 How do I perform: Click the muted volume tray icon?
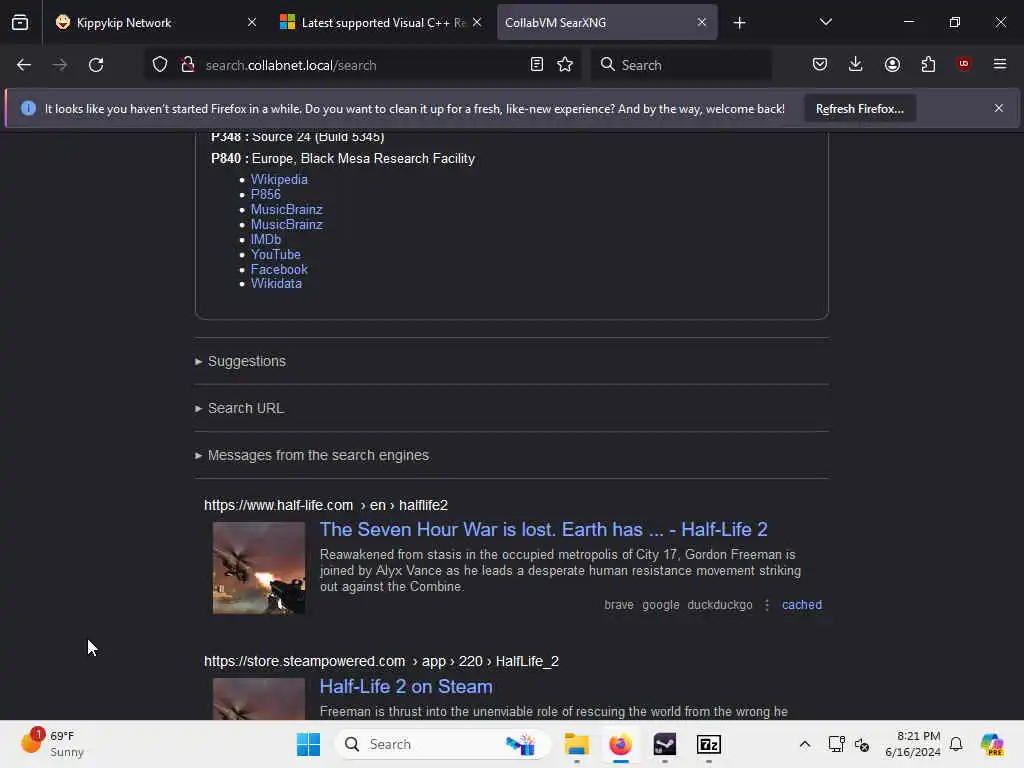(862, 744)
